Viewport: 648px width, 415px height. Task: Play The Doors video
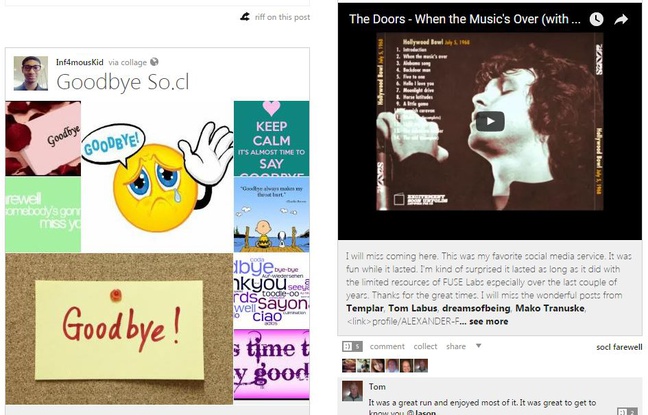click(490, 122)
